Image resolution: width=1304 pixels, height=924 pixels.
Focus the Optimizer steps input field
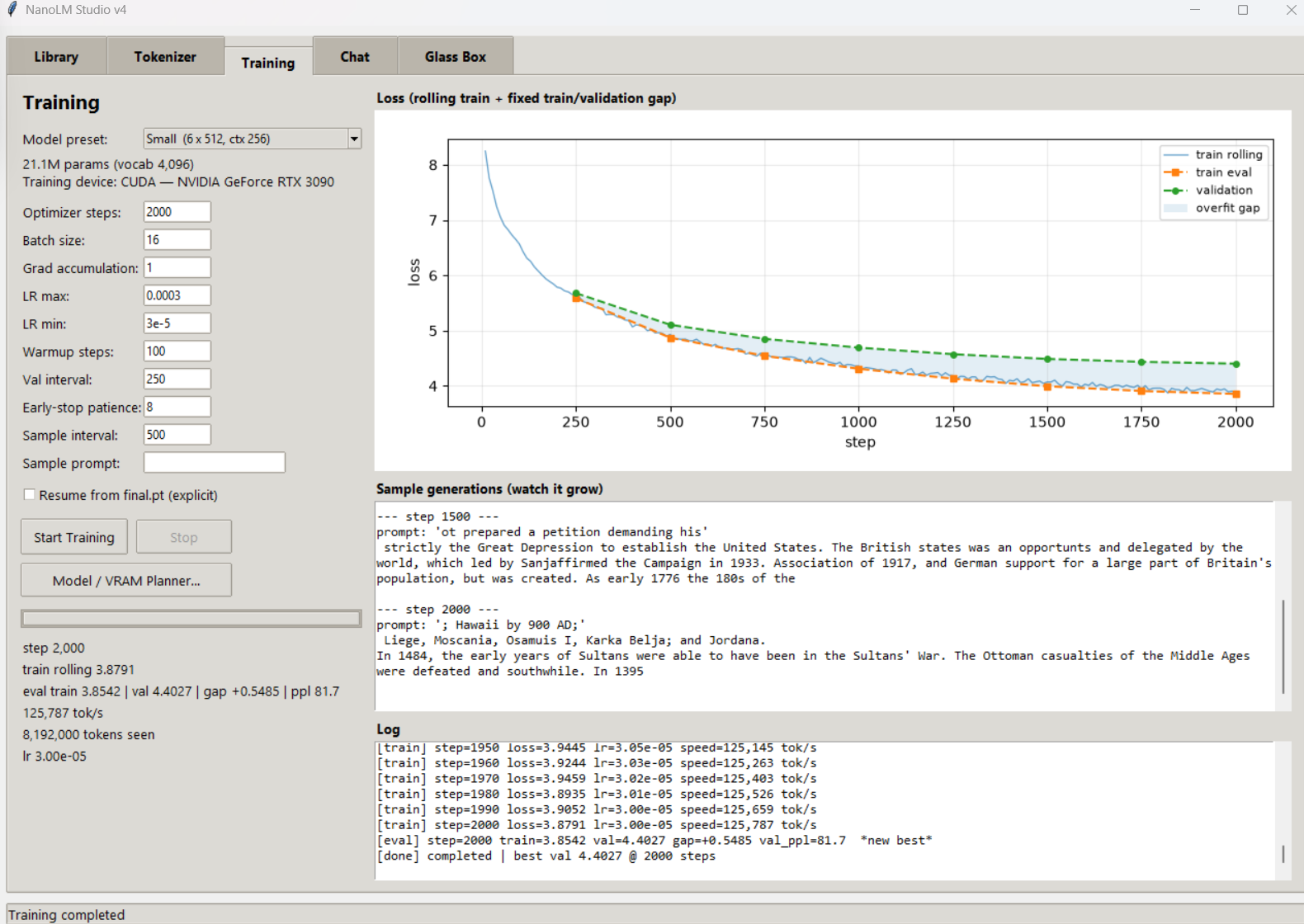point(177,212)
